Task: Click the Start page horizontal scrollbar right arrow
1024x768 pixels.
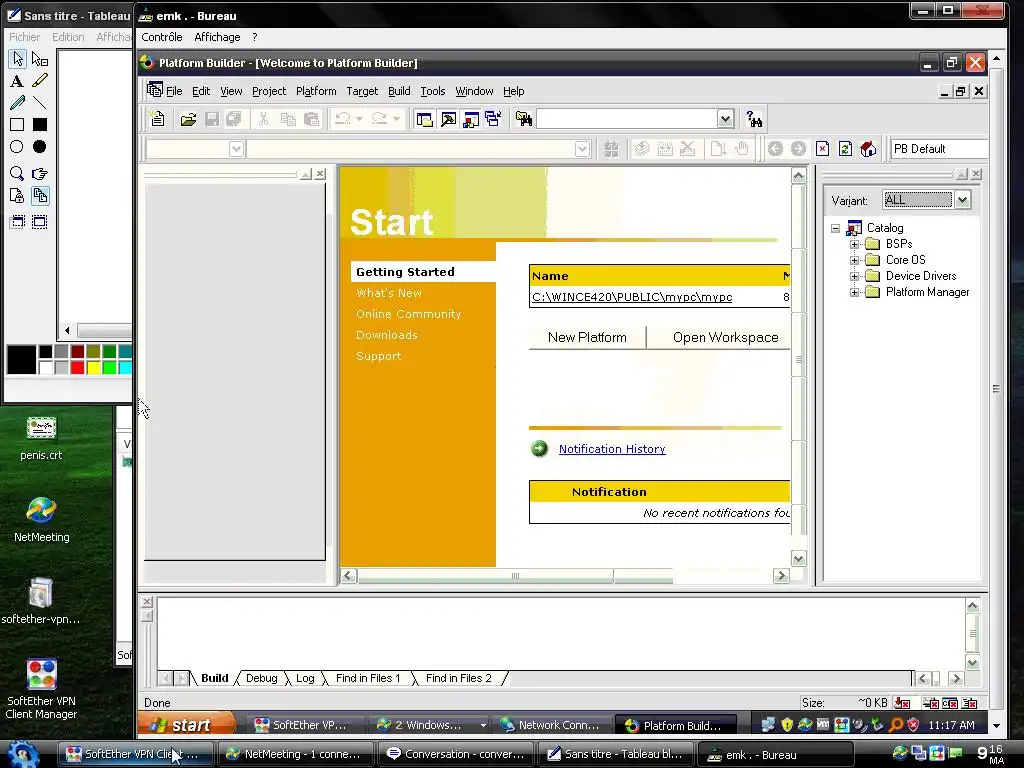Action: click(x=781, y=575)
